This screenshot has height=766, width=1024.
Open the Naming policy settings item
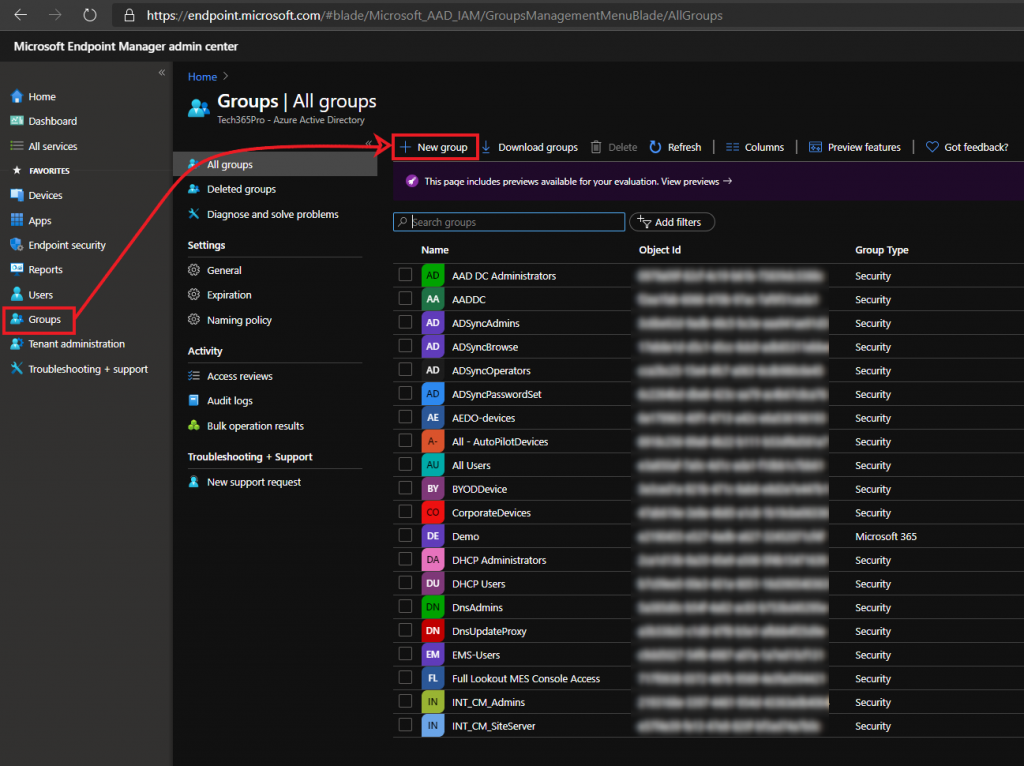point(239,320)
